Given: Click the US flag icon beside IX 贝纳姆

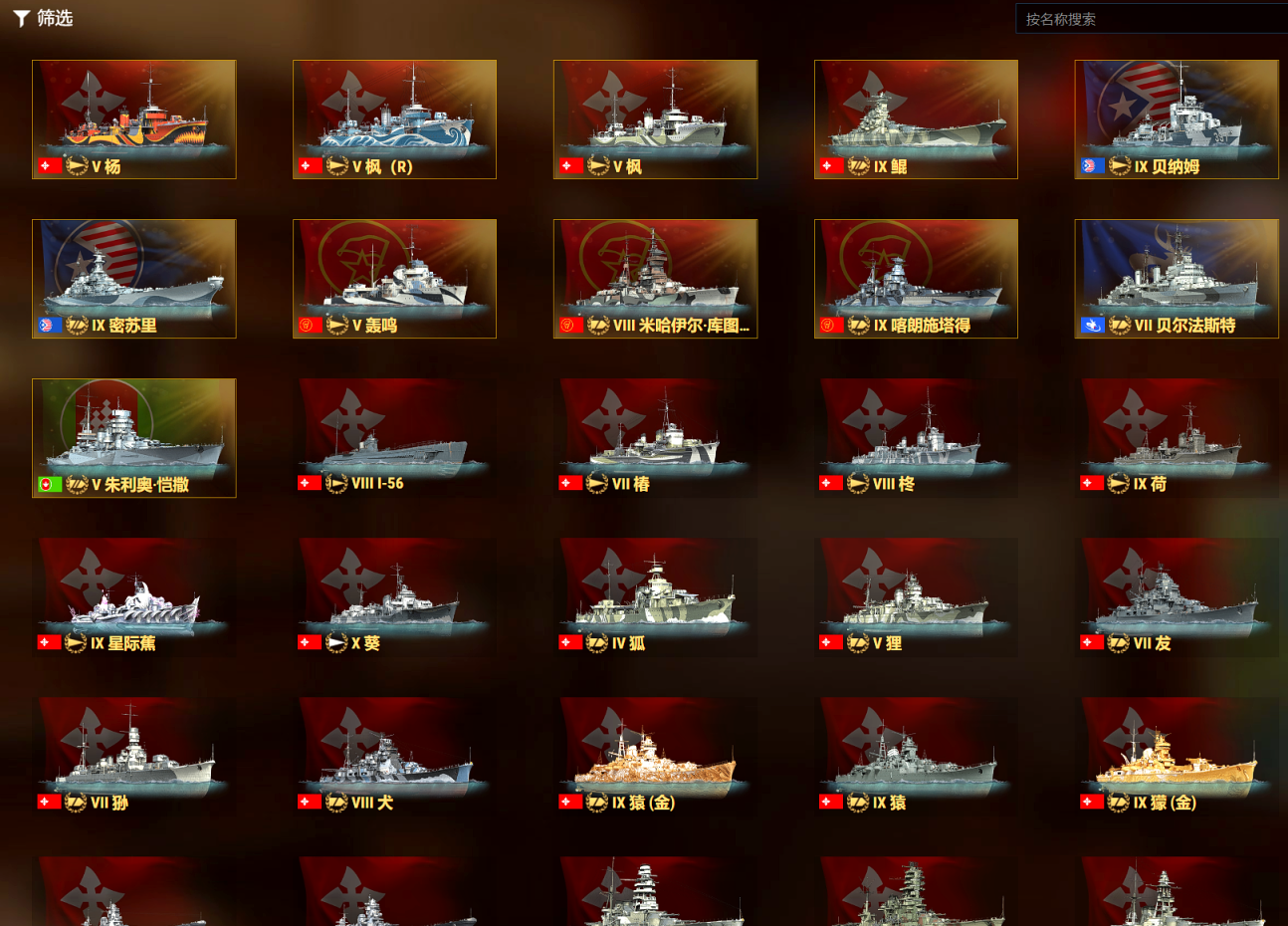Looking at the screenshot, I should click(x=1092, y=166).
